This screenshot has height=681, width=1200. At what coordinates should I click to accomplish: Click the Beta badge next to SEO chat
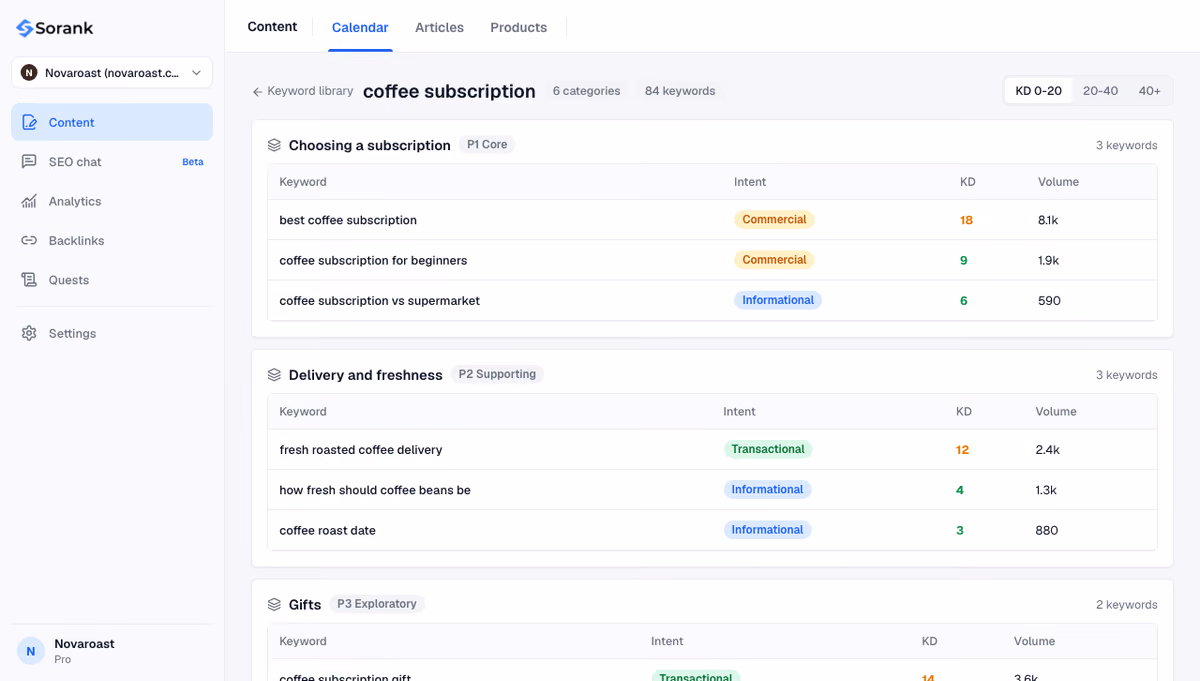(x=193, y=162)
